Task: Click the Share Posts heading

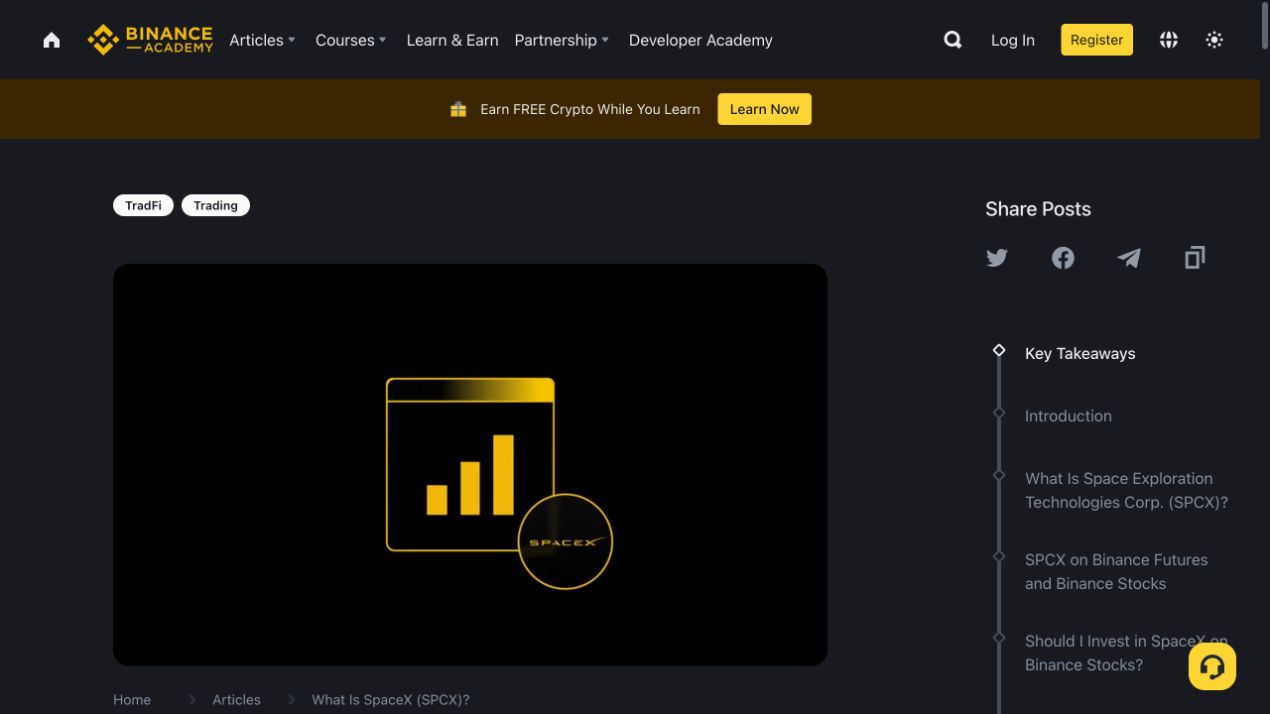Action: click(x=1038, y=209)
